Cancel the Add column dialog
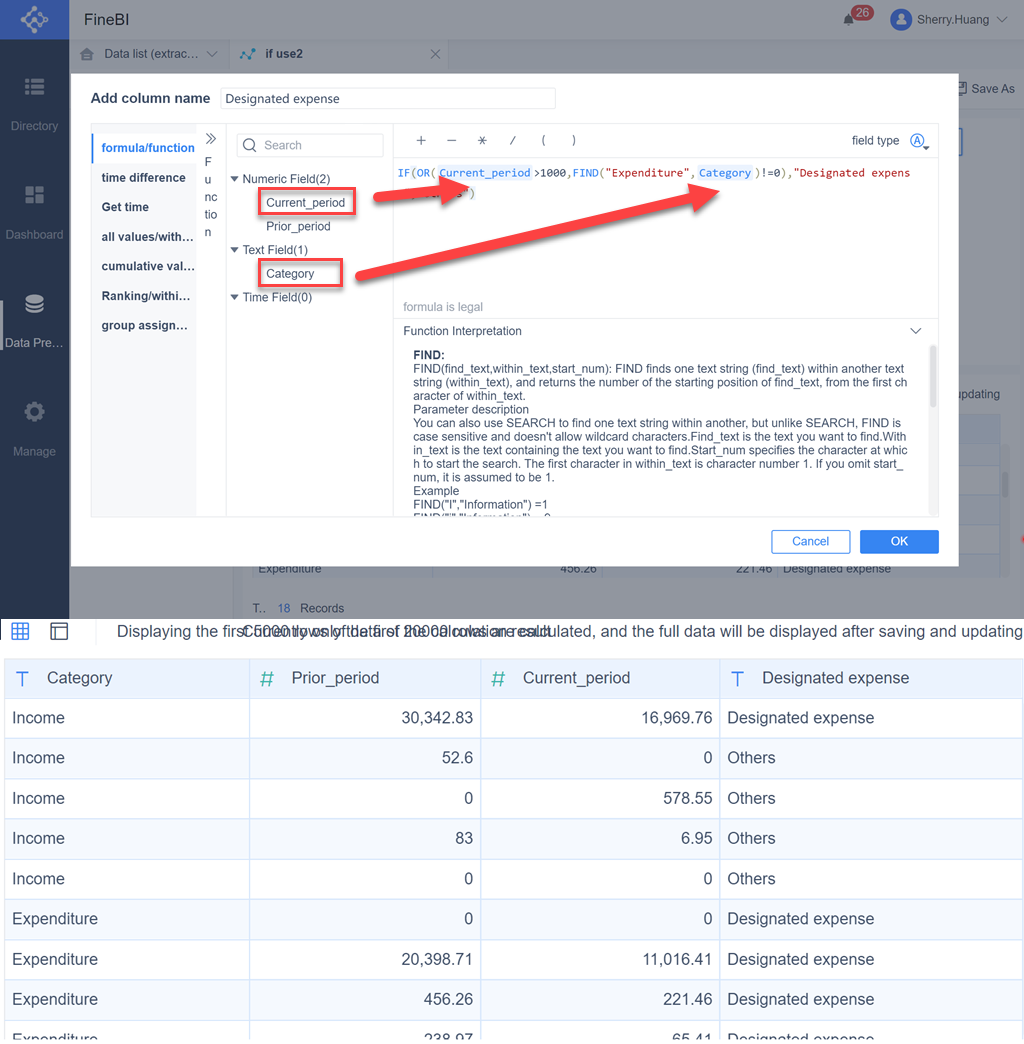Screen dimensions: 1024x1044 click(x=810, y=541)
